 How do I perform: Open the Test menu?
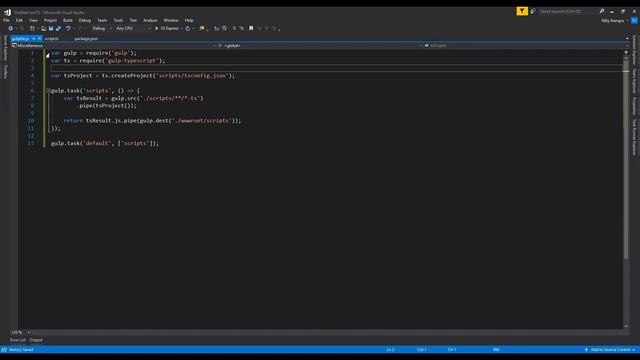(x=133, y=20)
